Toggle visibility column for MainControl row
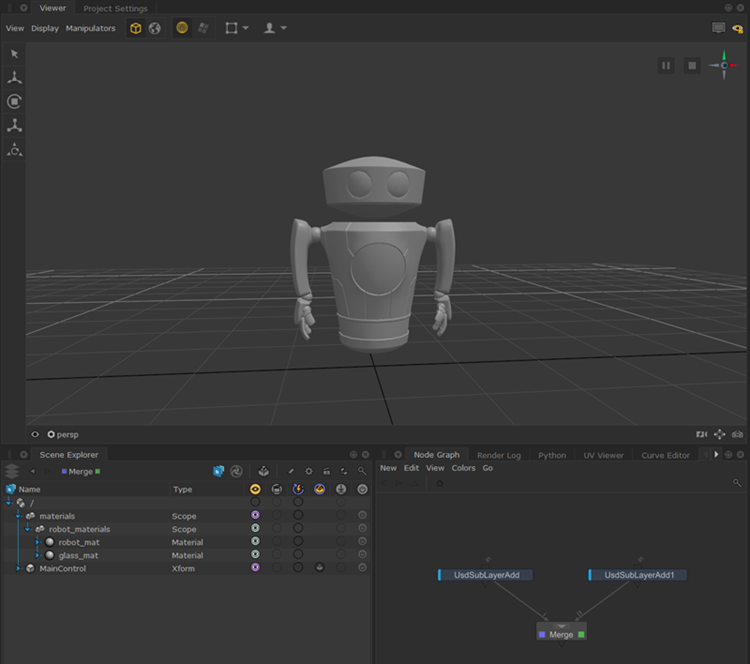The image size is (750, 664). pos(255,568)
